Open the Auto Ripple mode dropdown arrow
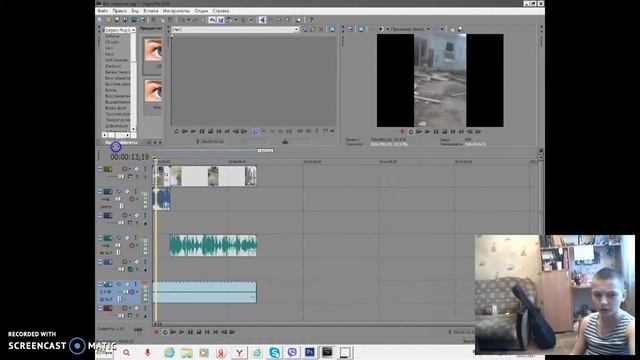640x360 pixels. click(236, 20)
